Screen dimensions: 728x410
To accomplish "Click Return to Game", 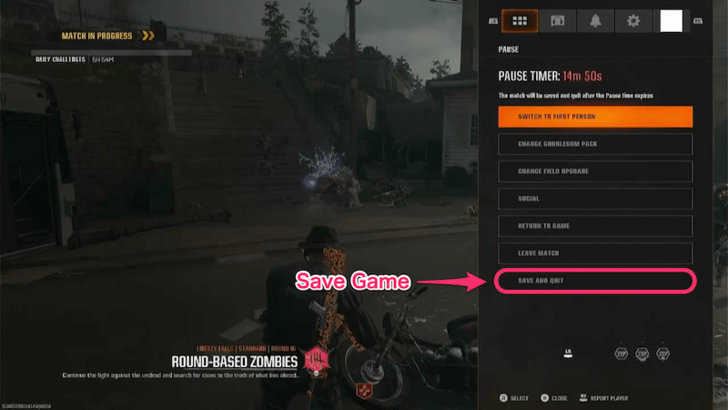I will point(595,226).
